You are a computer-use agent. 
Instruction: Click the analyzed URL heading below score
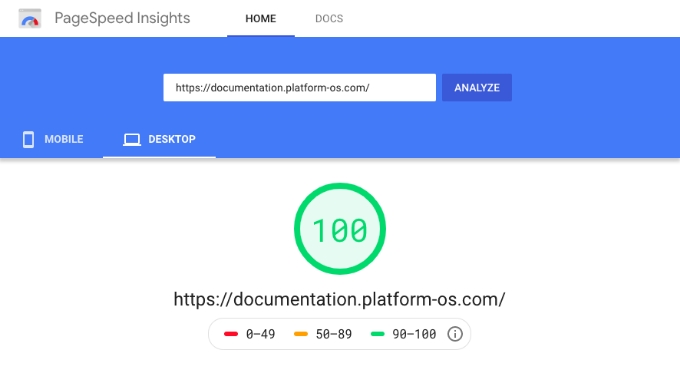(x=339, y=300)
